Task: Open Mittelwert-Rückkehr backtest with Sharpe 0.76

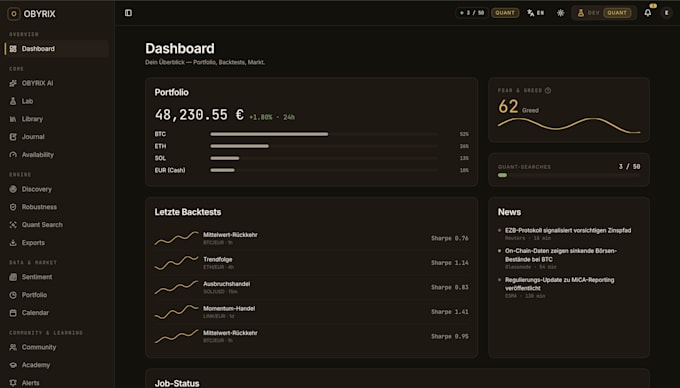Action: [x=312, y=238]
